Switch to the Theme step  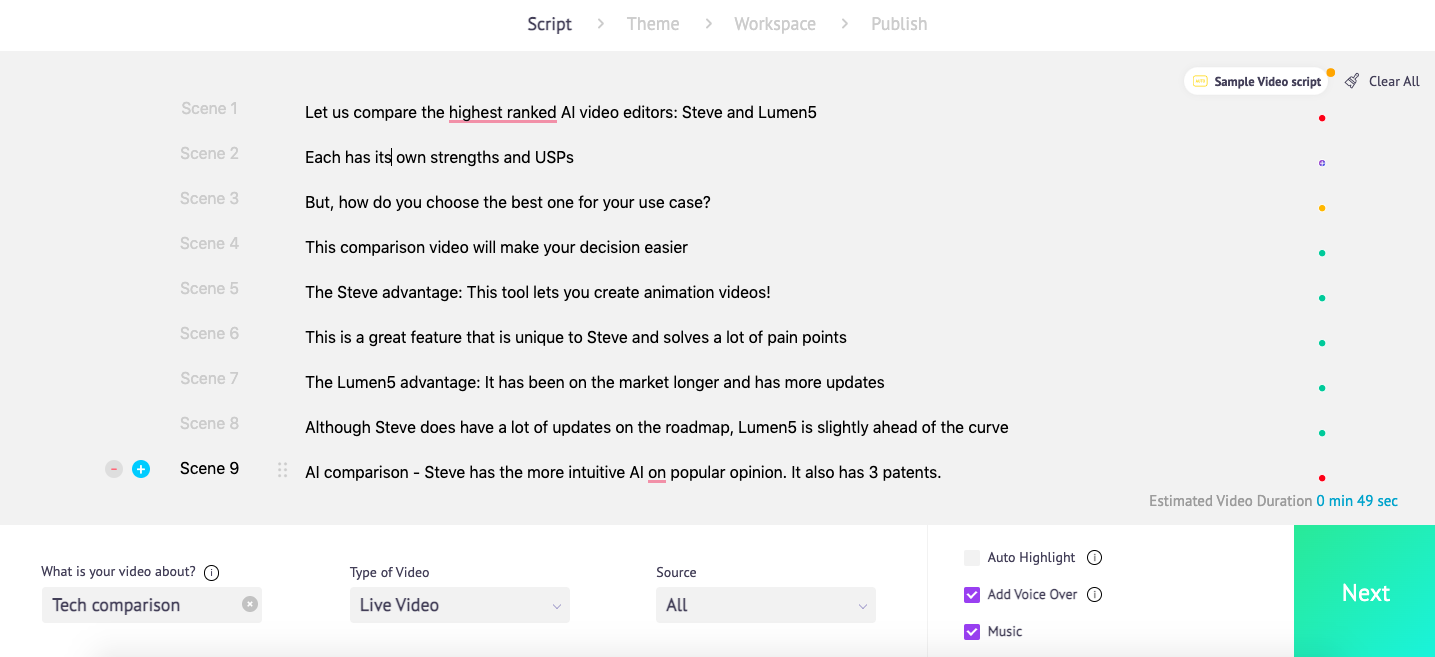[652, 23]
